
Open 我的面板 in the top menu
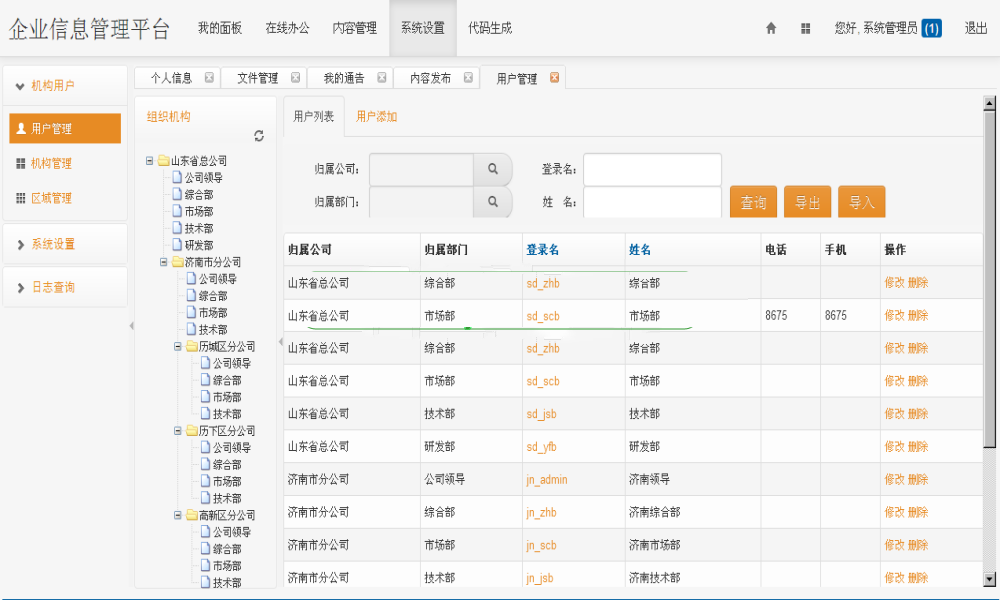(219, 28)
